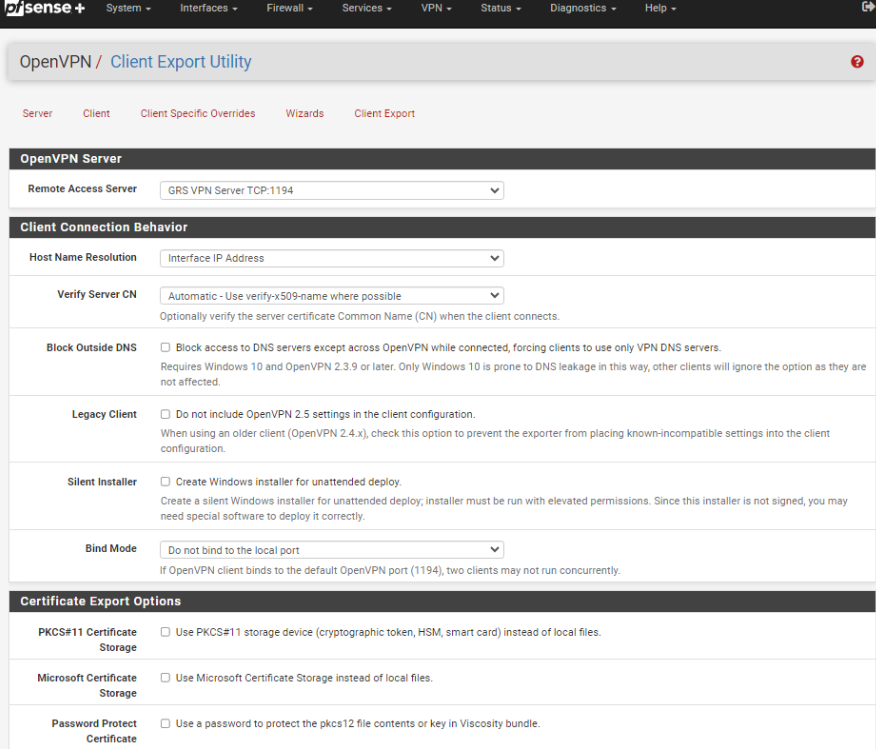Open the Diagnostics menu
Screen dimensions: 876x749
click(583, 8)
